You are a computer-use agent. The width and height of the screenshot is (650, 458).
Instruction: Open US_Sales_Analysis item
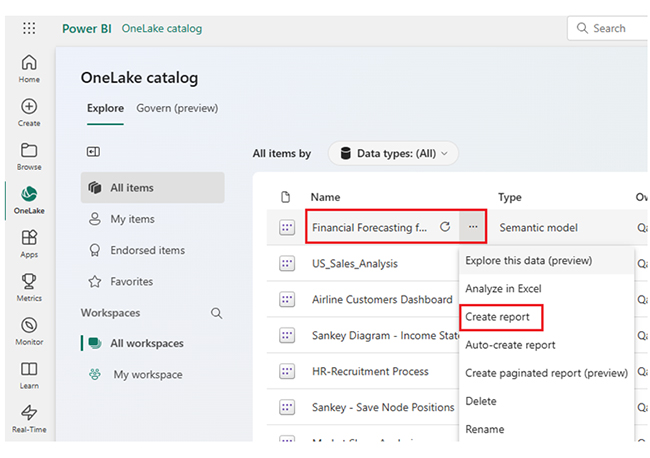354,264
